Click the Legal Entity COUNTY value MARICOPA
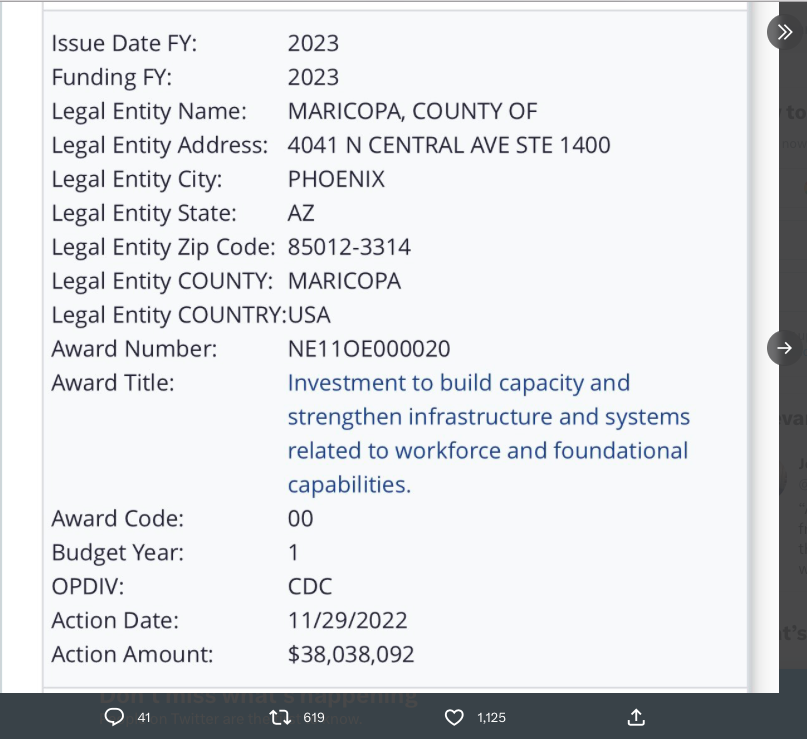 click(x=344, y=281)
